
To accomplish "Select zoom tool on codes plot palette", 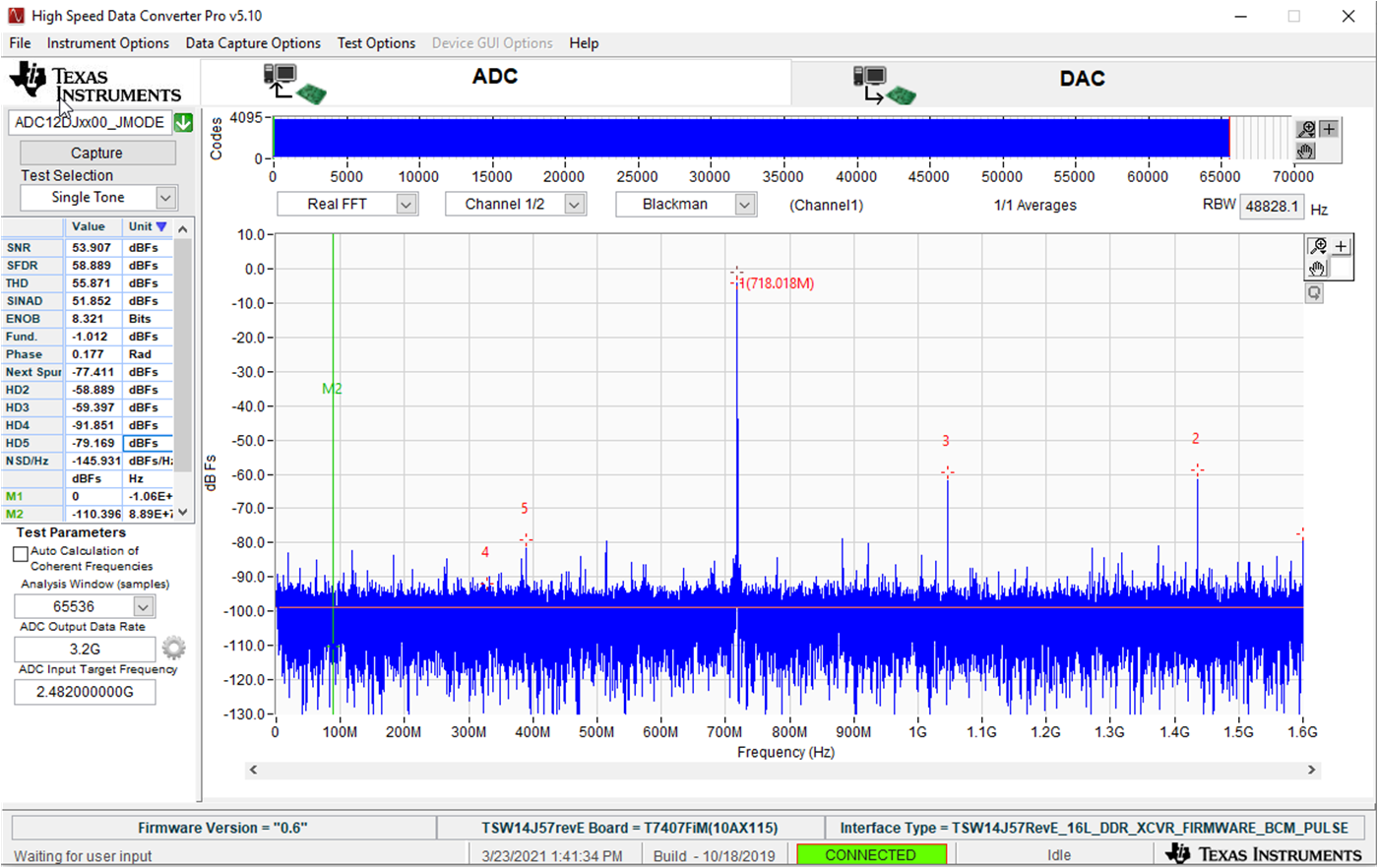I will [x=1306, y=129].
